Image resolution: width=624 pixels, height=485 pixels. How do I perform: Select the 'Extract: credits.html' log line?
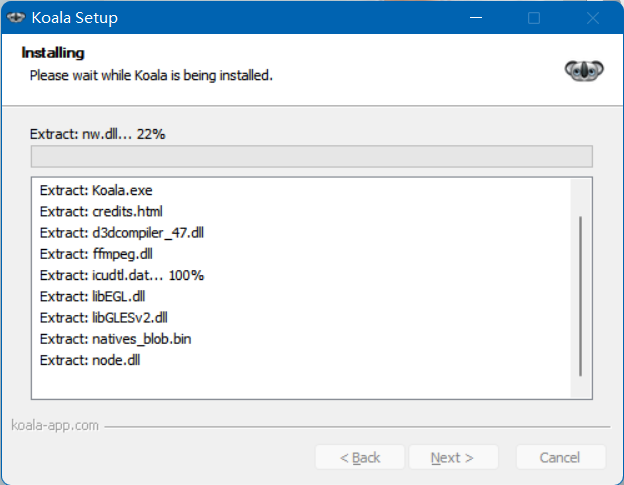click(101, 212)
